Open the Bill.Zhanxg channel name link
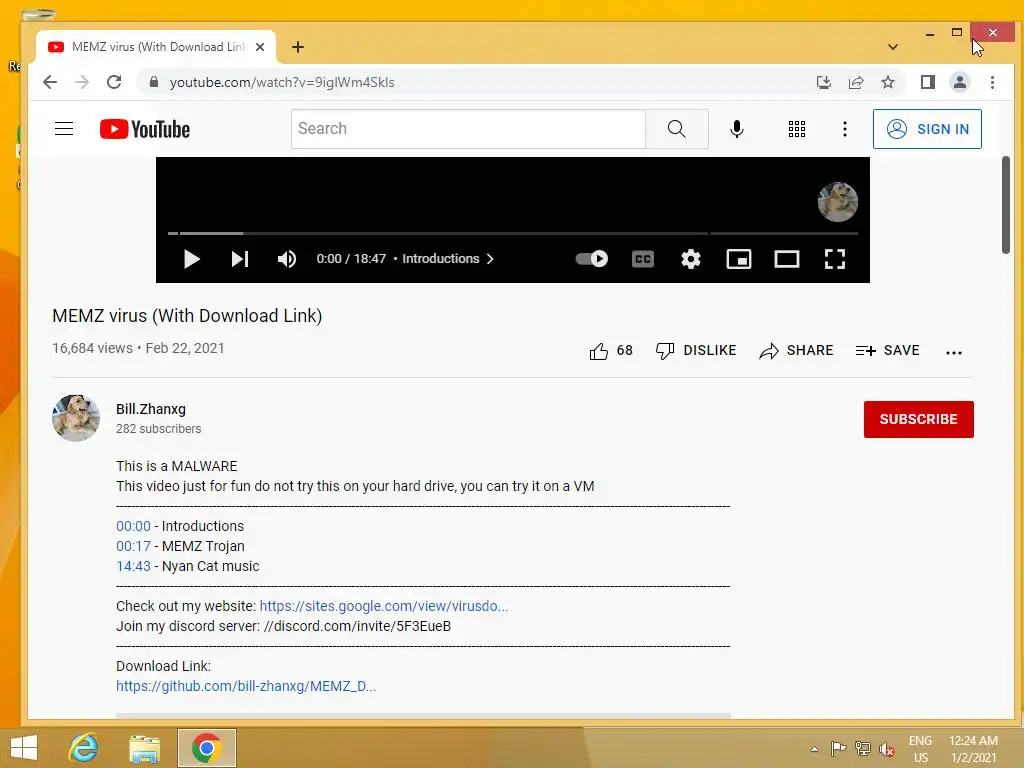1024x768 pixels. coord(151,409)
